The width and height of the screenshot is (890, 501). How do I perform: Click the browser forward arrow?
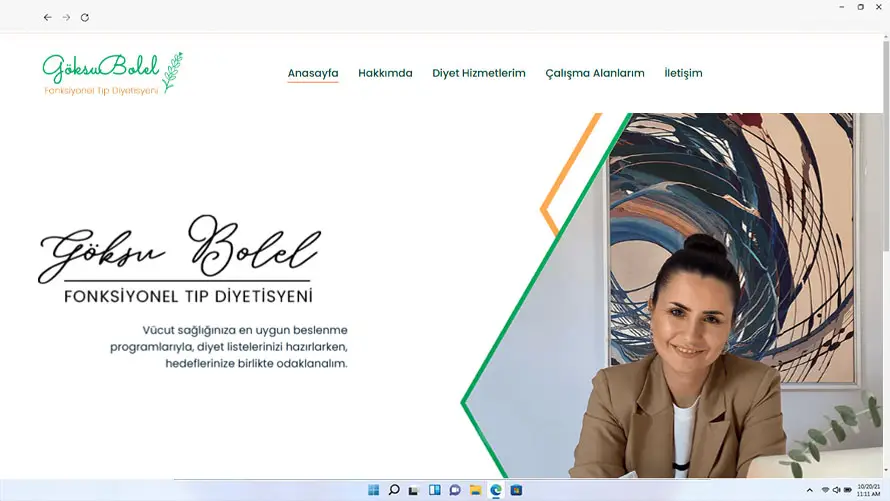click(x=66, y=18)
